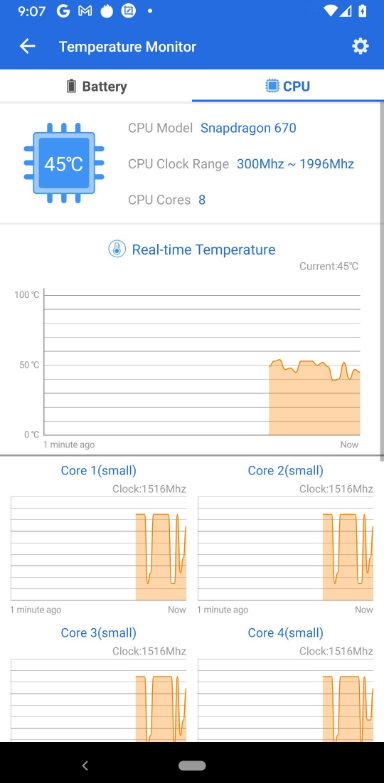Open settings via the gear icon
384x783 pixels.
pos(360,46)
